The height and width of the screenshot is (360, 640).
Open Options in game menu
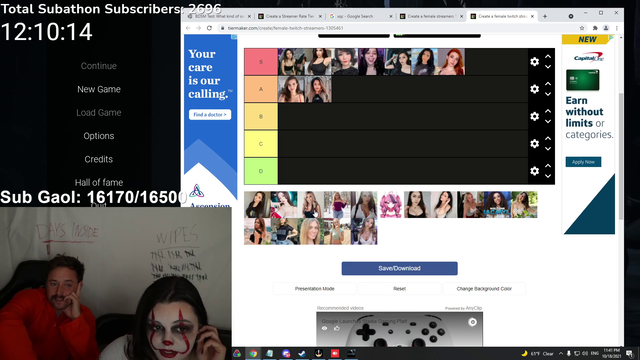pyautogui.click(x=99, y=136)
